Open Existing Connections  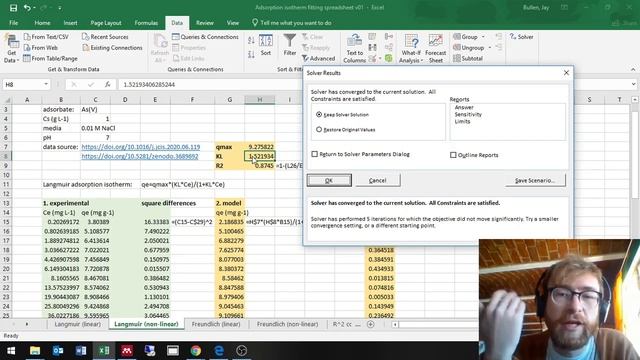(112, 48)
